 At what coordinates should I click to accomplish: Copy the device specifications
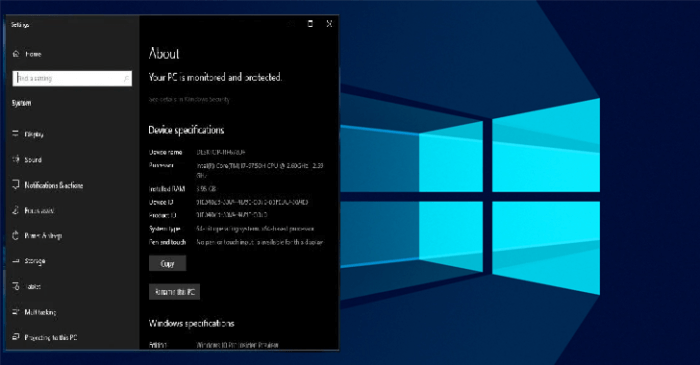[x=167, y=264]
